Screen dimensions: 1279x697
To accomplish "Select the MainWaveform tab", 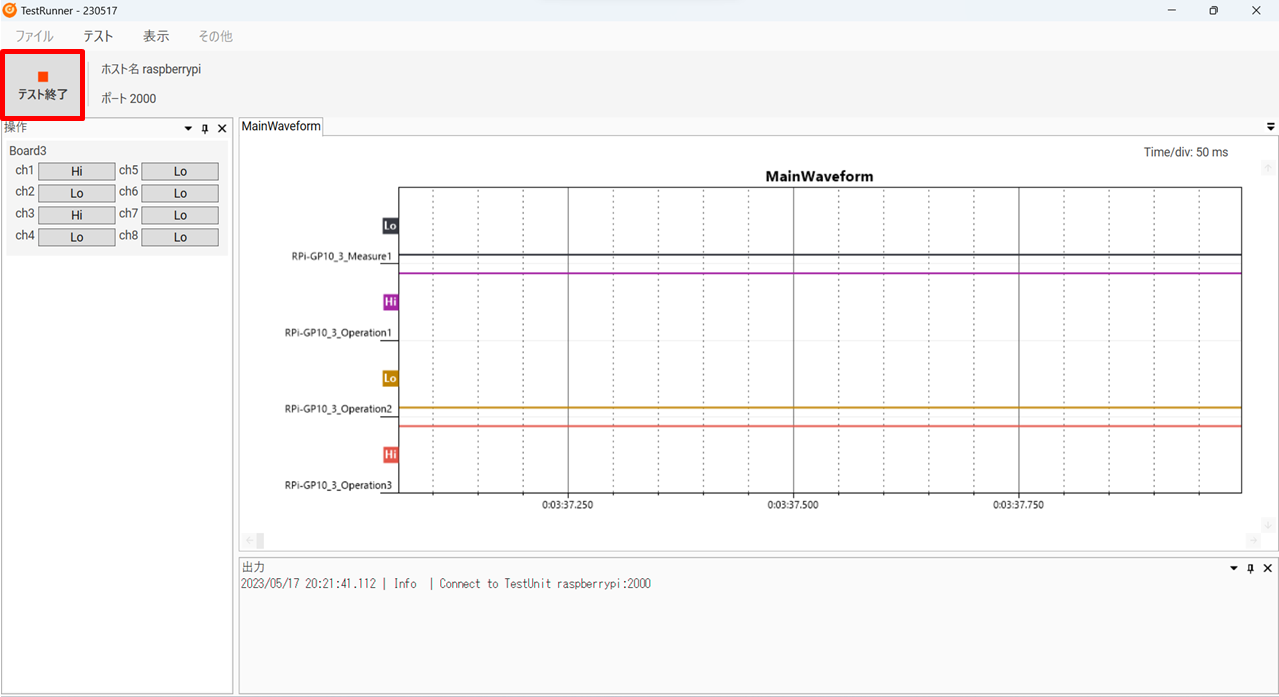I will [281, 126].
